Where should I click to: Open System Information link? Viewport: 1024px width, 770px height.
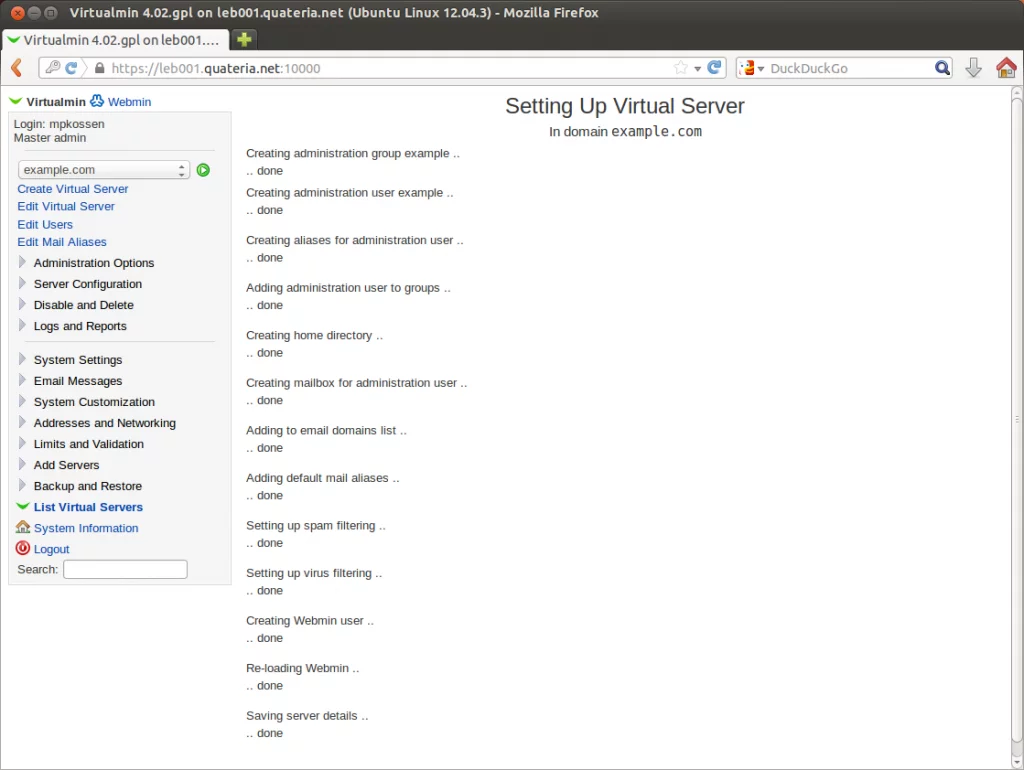click(x=86, y=528)
